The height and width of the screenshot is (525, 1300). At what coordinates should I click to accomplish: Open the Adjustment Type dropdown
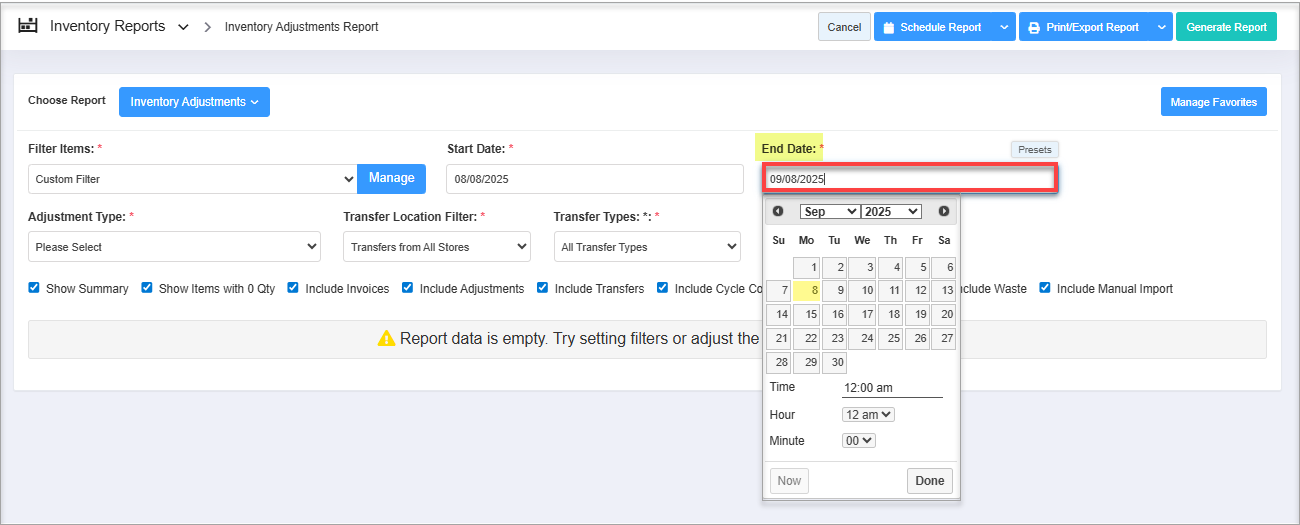click(x=174, y=247)
